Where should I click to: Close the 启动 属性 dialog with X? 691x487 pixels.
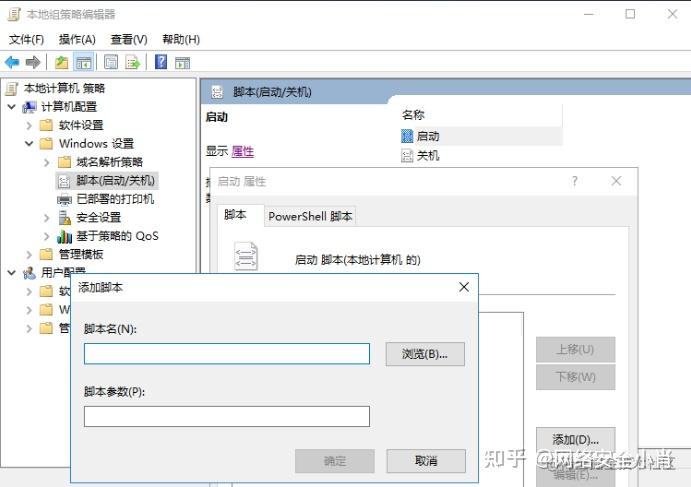[x=616, y=181]
